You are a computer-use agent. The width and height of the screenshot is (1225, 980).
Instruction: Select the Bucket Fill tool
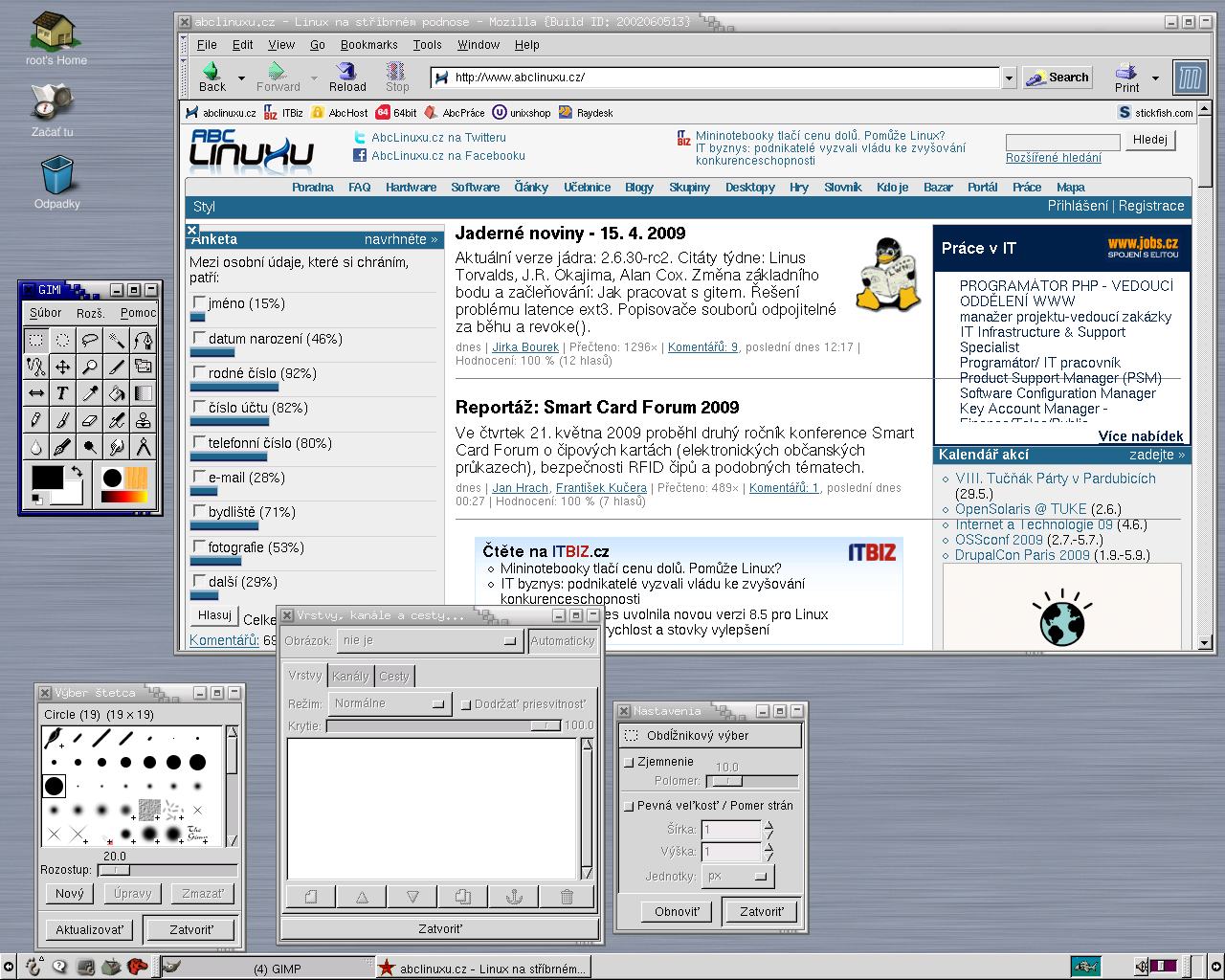click(116, 393)
